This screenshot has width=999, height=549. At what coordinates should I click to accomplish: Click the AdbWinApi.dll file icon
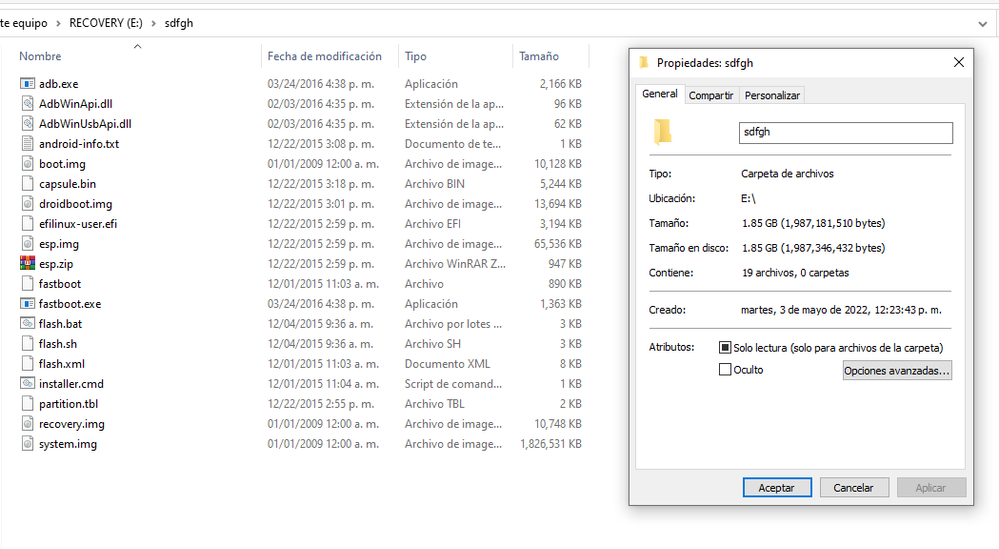pos(27,104)
